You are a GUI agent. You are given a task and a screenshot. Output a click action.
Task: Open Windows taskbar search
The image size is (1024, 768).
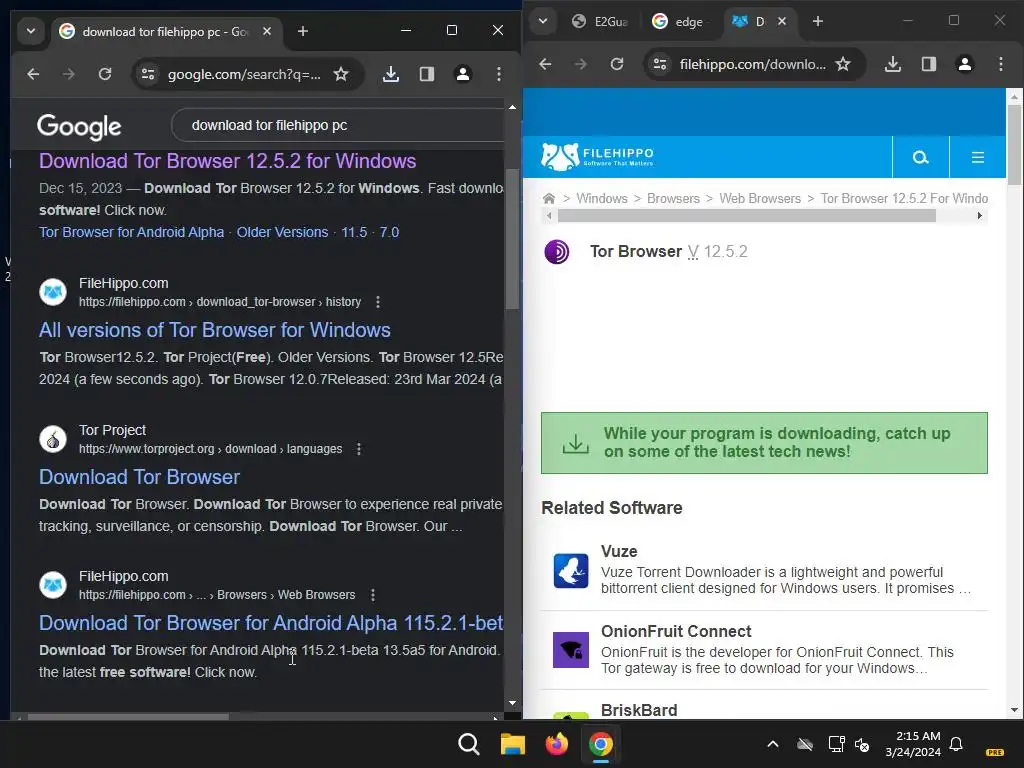tap(468, 744)
